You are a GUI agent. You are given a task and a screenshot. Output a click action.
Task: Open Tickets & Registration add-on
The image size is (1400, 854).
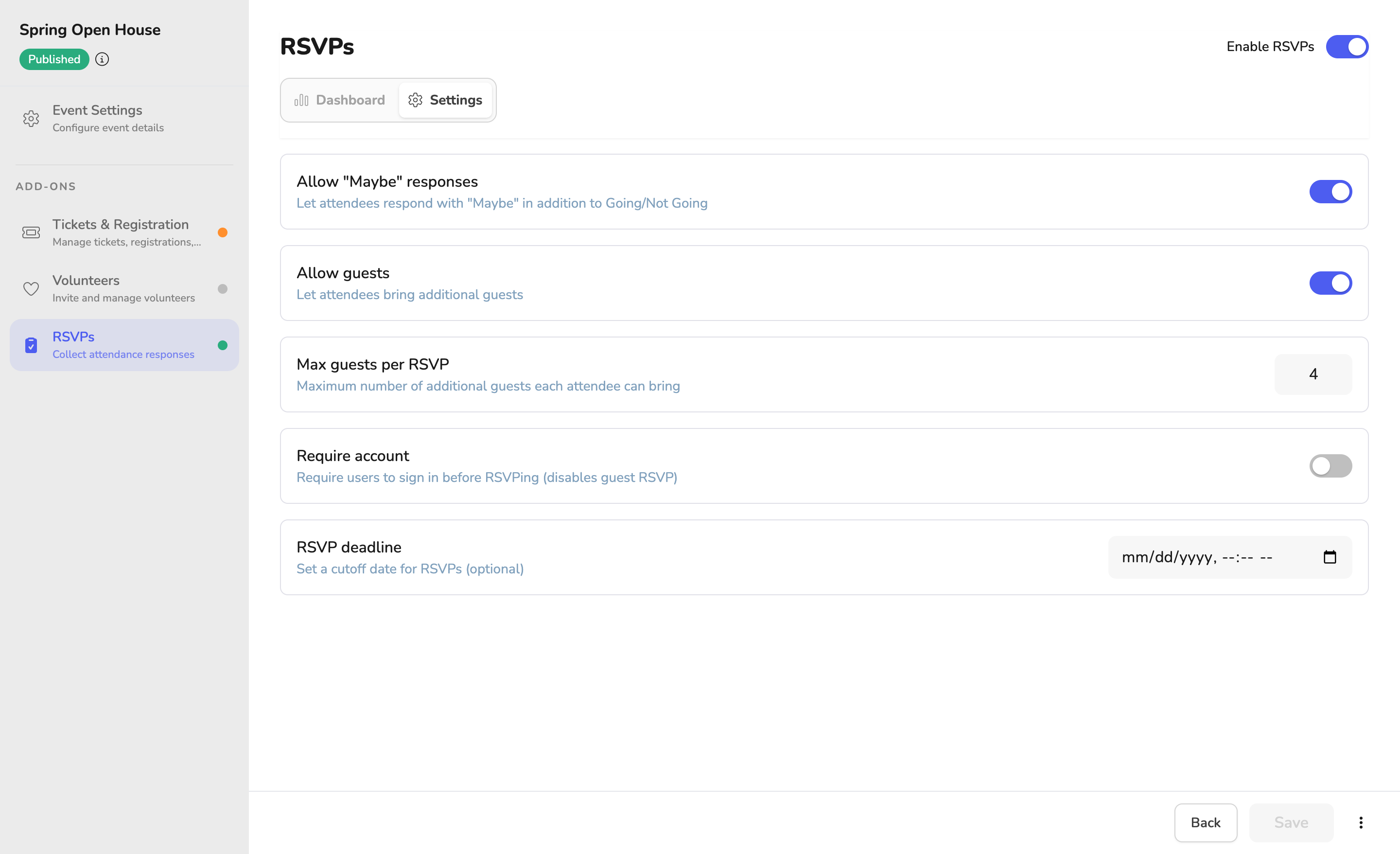[124, 232]
